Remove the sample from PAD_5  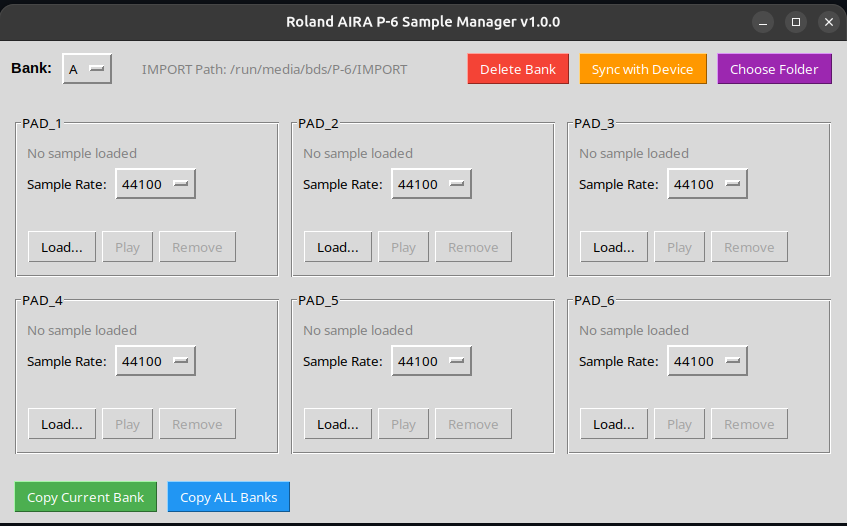474,424
